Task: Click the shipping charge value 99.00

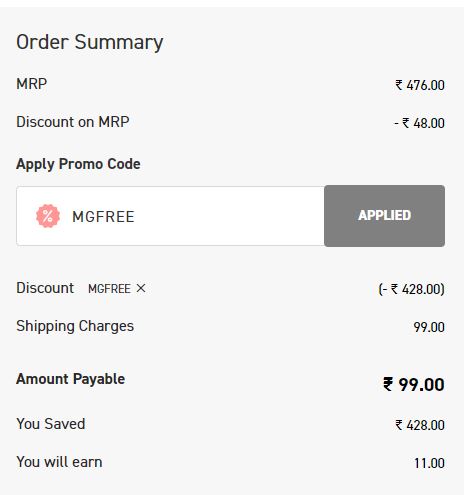Action: pos(429,327)
